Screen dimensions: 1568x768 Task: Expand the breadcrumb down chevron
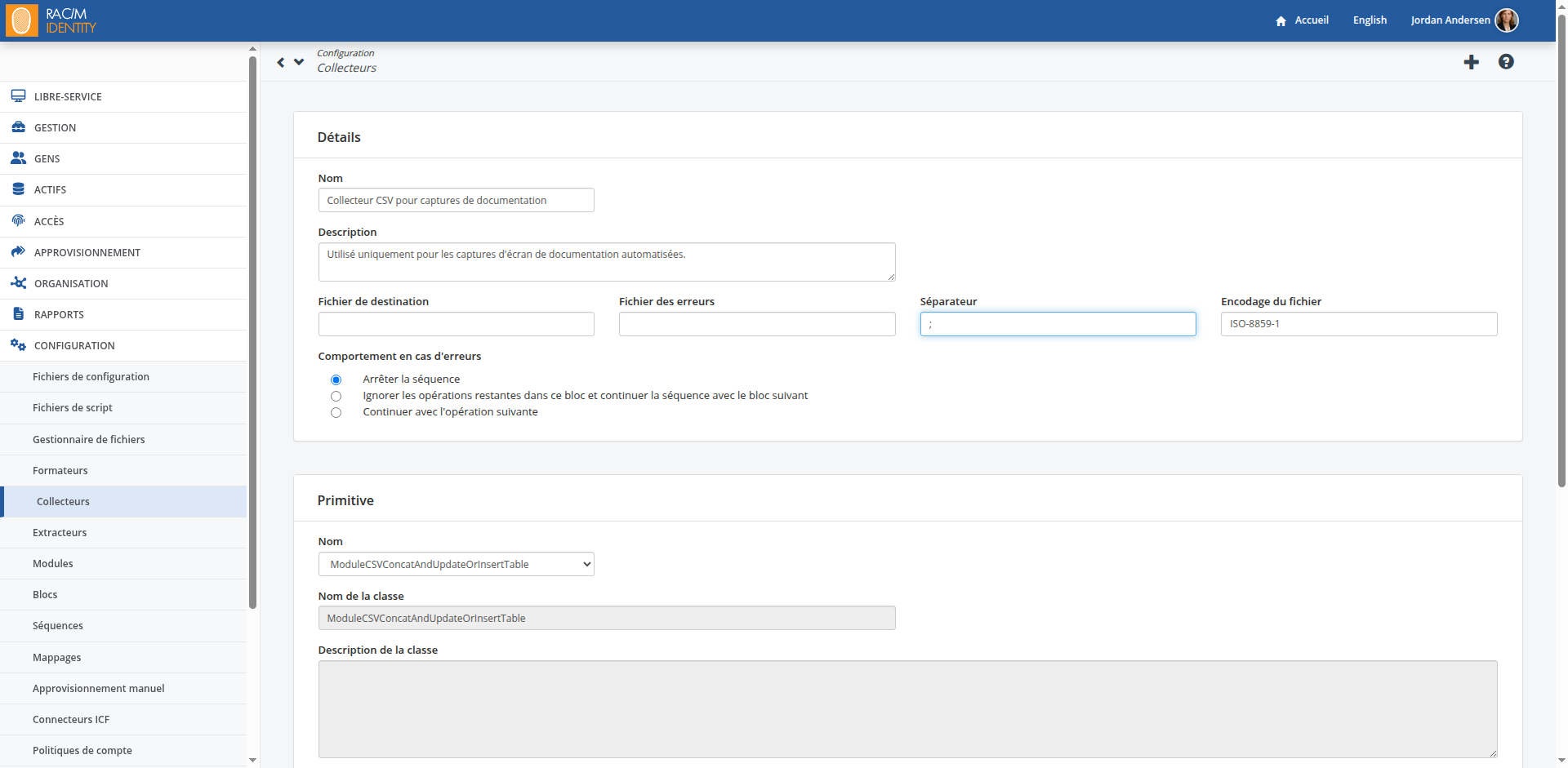(x=299, y=62)
